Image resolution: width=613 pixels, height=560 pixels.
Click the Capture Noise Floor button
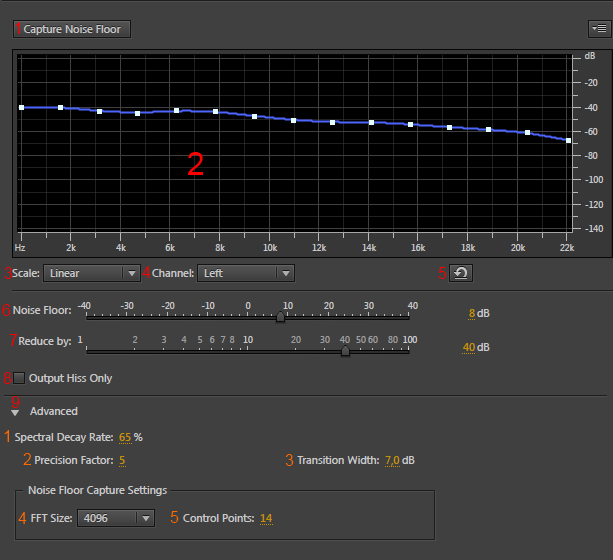(72, 29)
